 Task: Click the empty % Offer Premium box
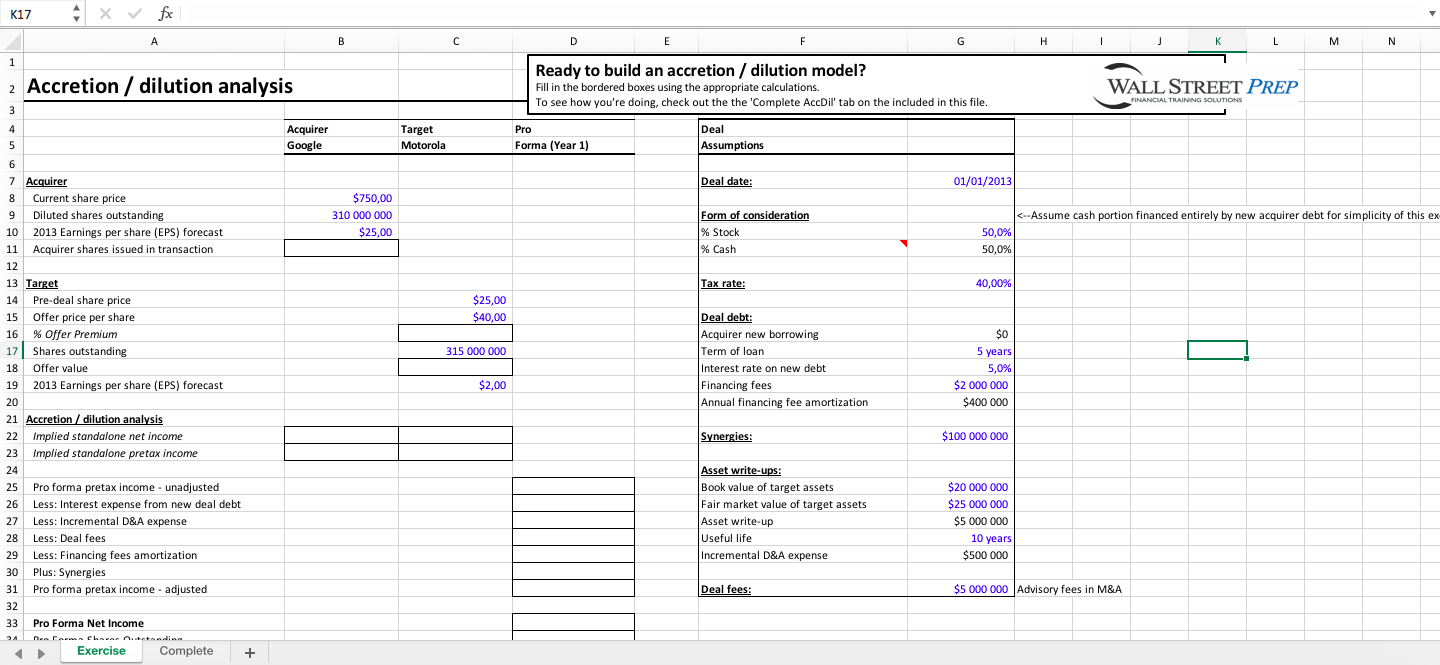click(x=455, y=334)
